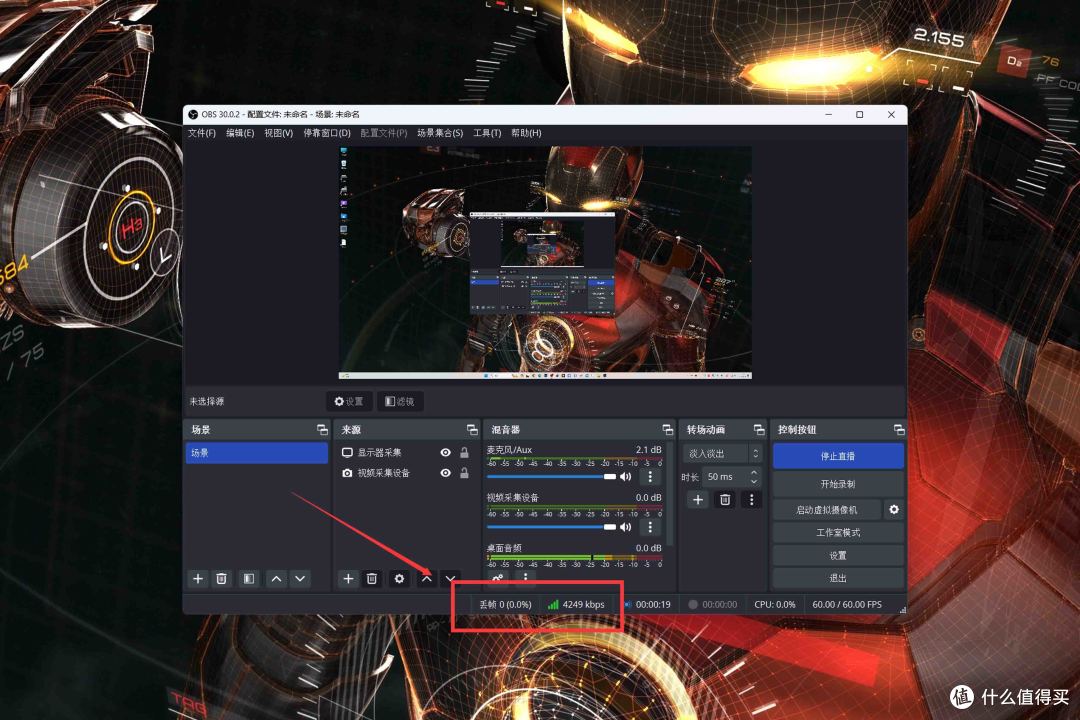This screenshot has width=1080, height=720.
Task: Click the CPU: 0.0% status entry
Action: 775,604
